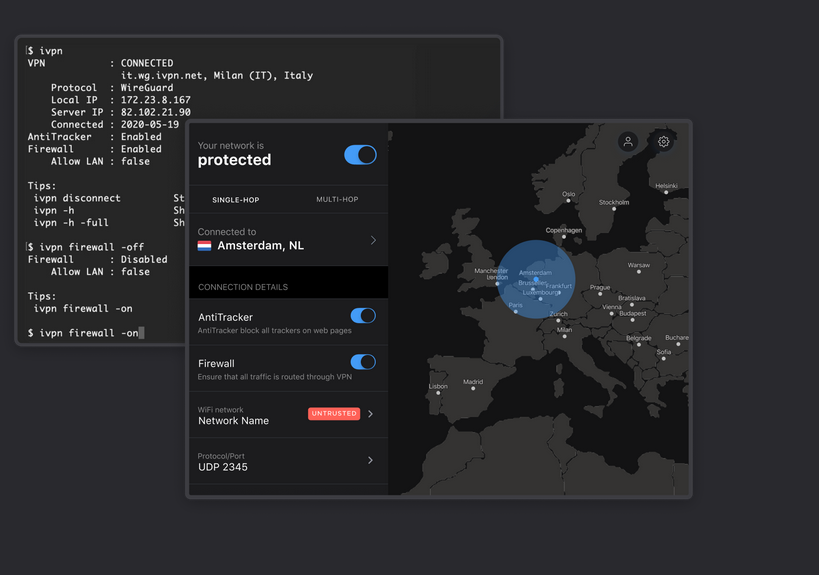Image resolution: width=819 pixels, height=575 pixels.
Task: Click 'ivpn -h -full' tip in terminal
Action: coord(71,223)
